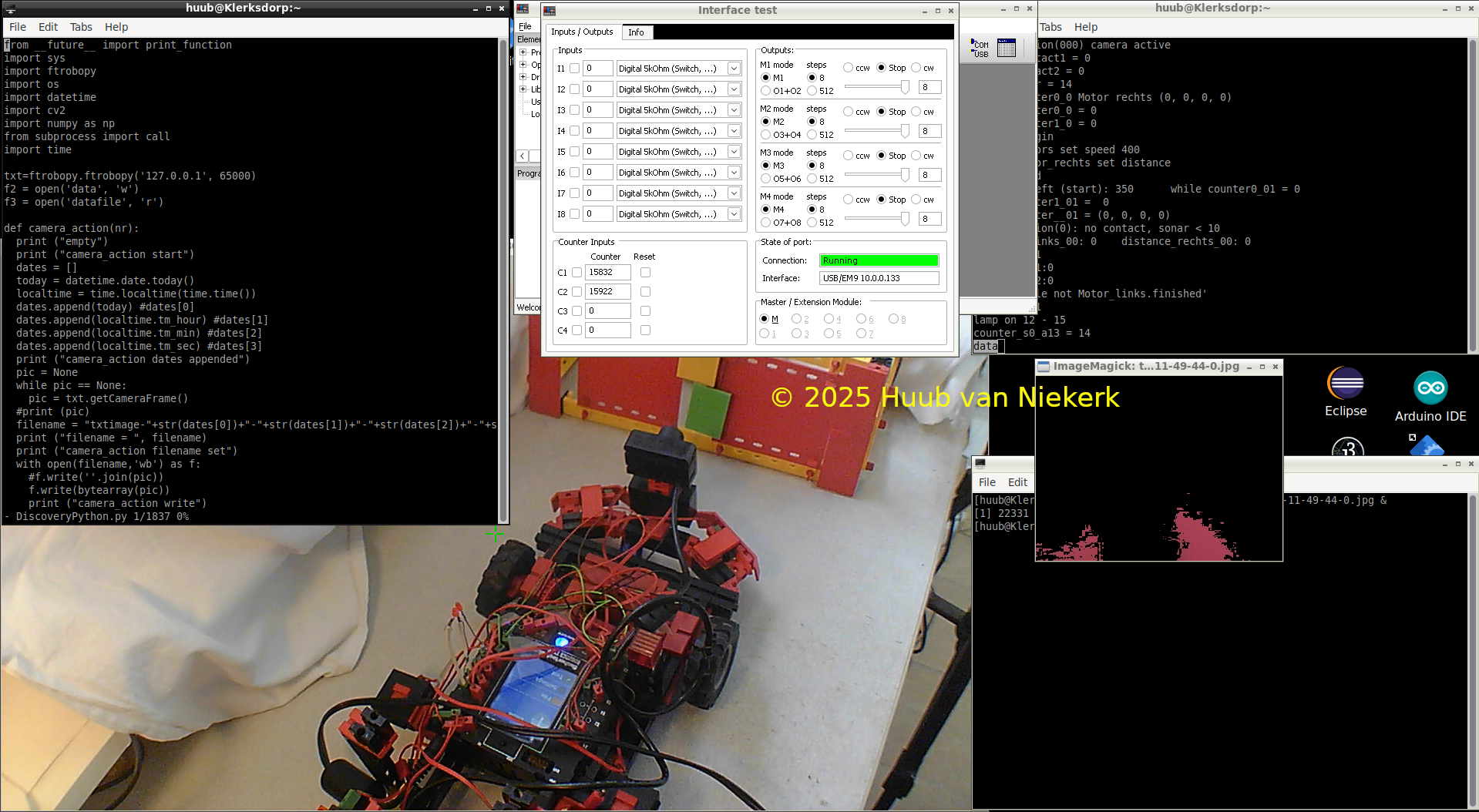Select Stop for motor M4
This screenshot has width=1479, height=812.
point(881,200)
